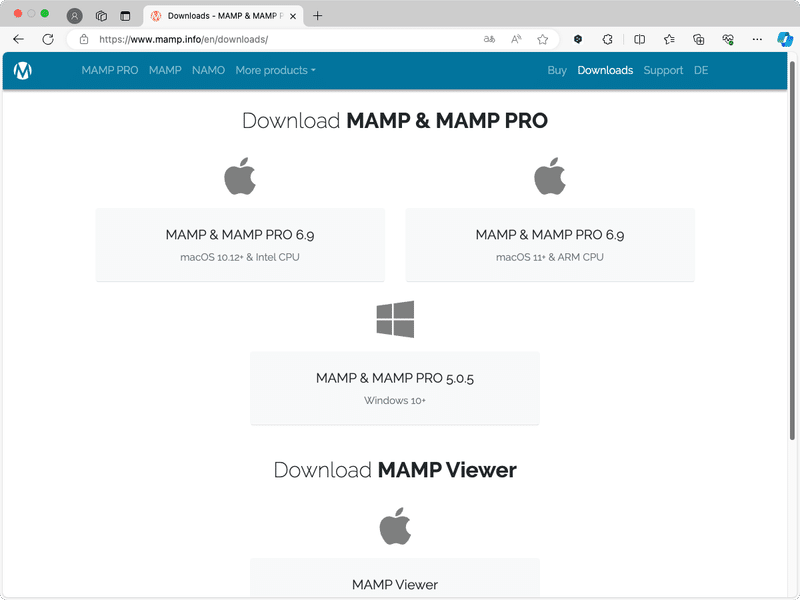Download the MAMP Viewer card
Viewport: 800px width, 600px height.
395,579
